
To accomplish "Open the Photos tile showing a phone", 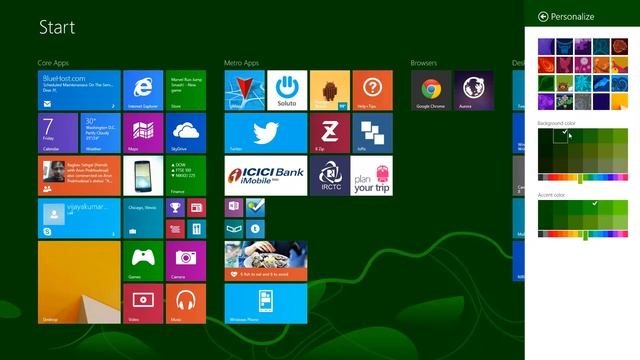I will (143, 176).
